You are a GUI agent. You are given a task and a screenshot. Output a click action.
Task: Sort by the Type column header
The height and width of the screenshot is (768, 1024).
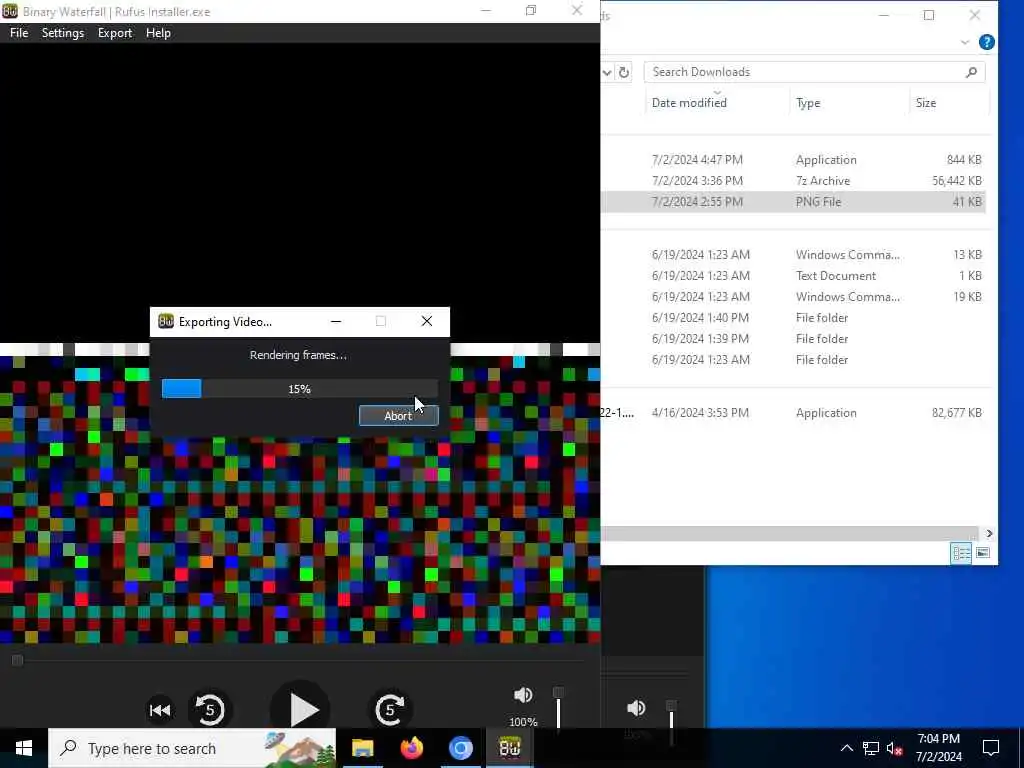pyautogui.click(x=808, y=103)
